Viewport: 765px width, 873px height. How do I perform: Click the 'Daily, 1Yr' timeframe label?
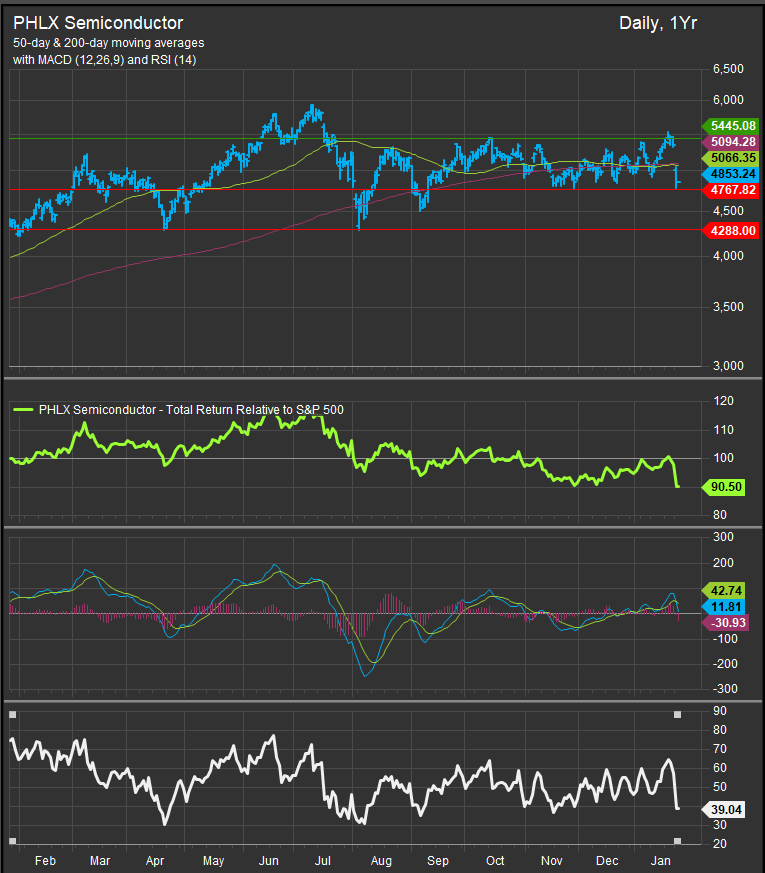tap(658, 23)
